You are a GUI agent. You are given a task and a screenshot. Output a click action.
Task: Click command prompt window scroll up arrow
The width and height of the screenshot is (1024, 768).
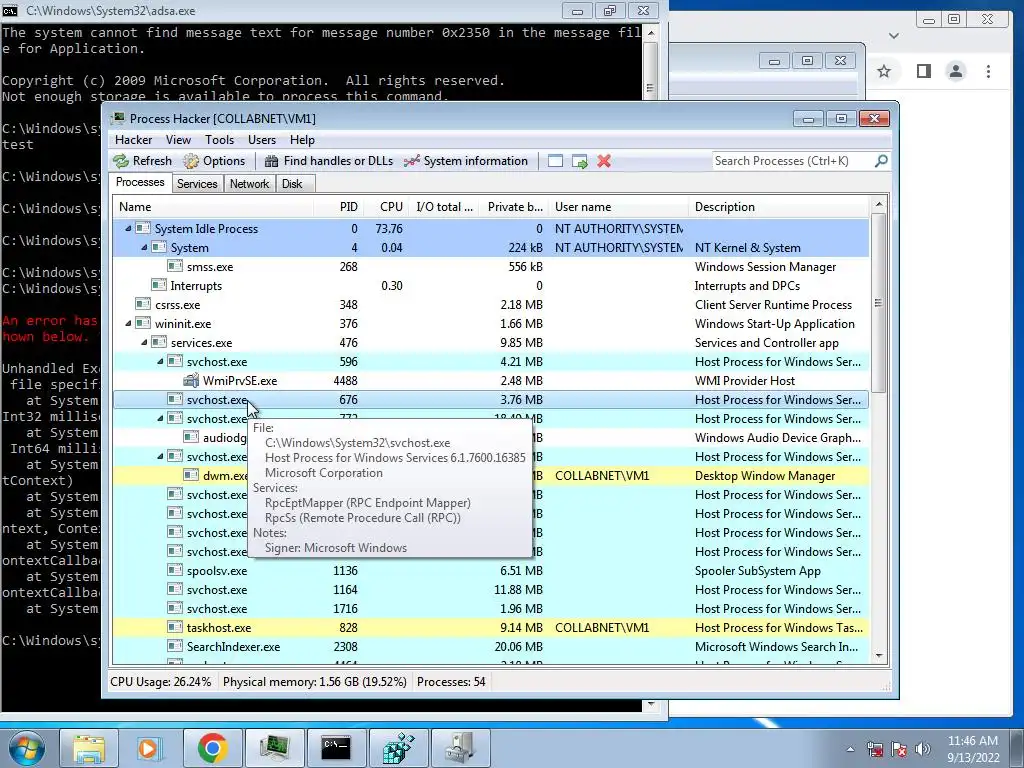pyautogui.click(x=650, y=32)
